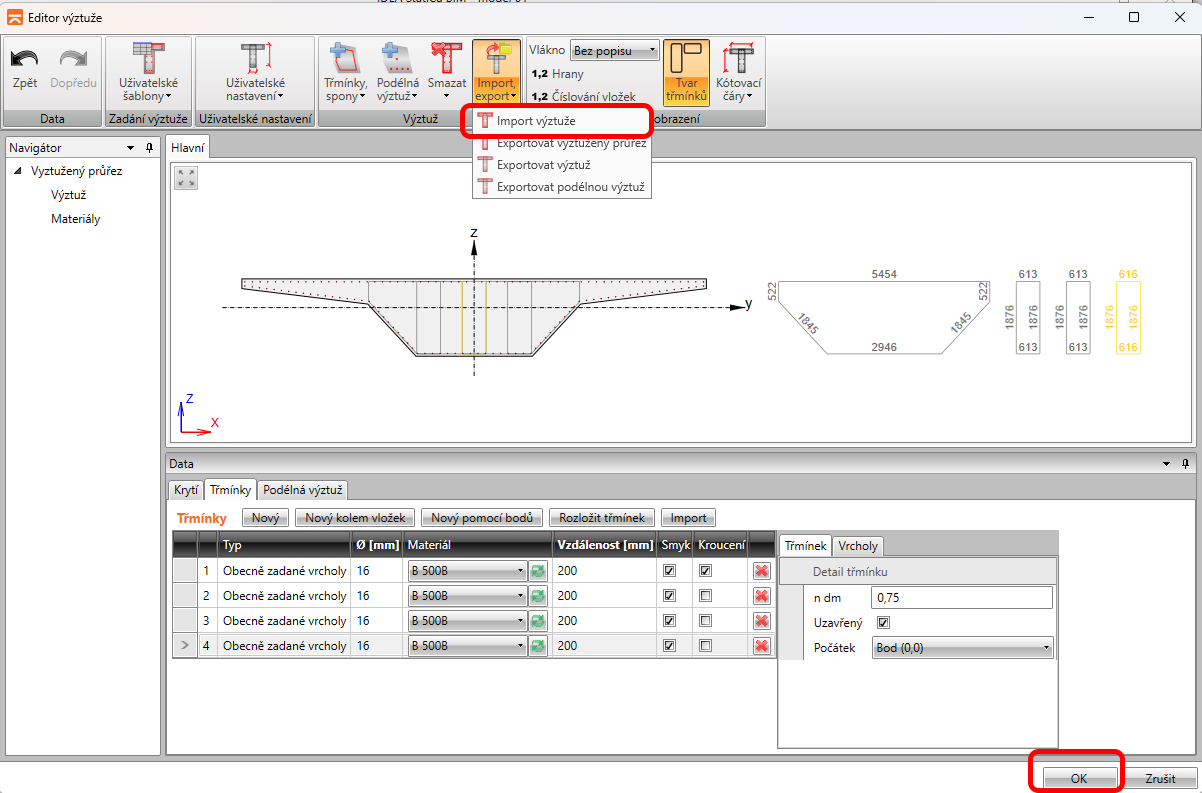Toggle Kroucení checkbox for stirrup 2
The image size is (1202, 793).
pos(706,596)
